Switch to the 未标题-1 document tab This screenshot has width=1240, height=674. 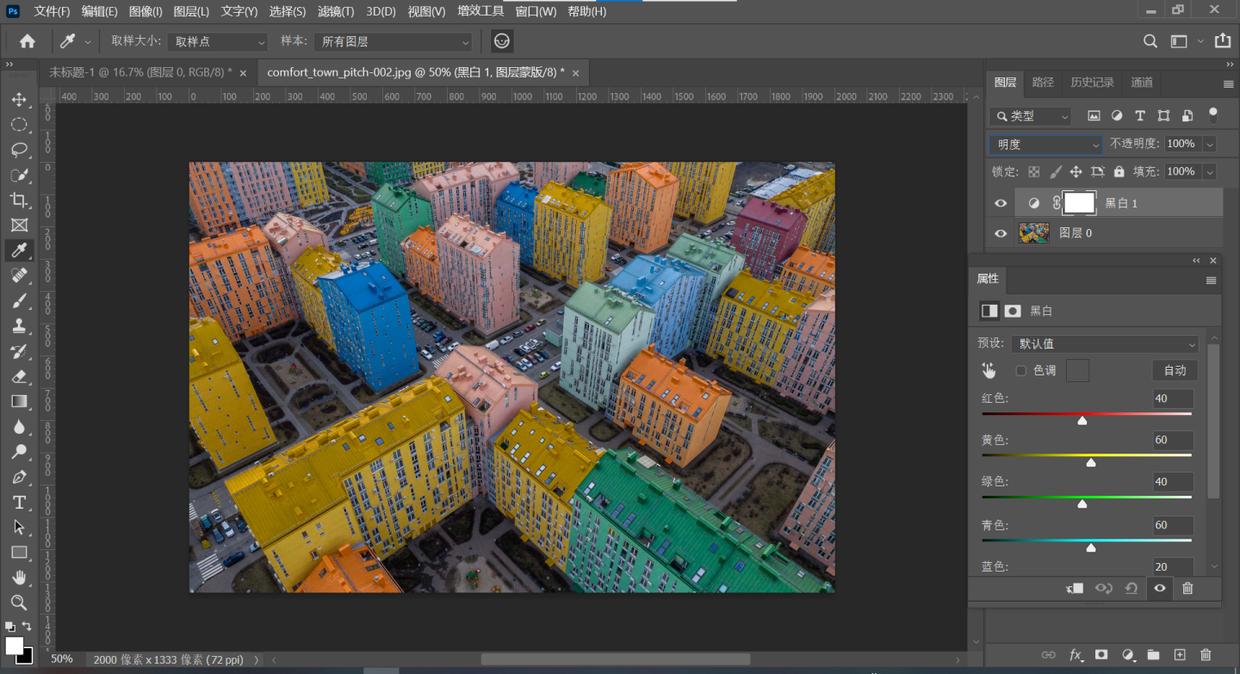point(140,73)
